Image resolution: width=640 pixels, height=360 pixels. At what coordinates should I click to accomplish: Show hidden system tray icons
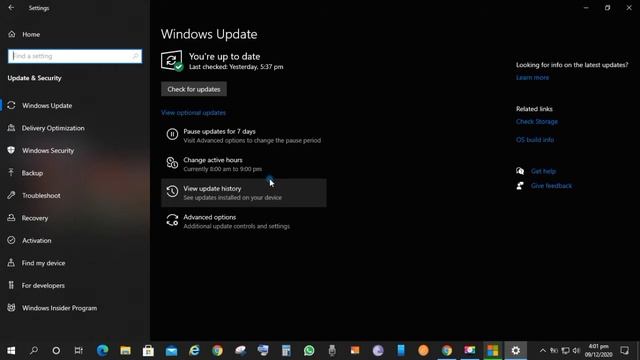tap(542, 350)
